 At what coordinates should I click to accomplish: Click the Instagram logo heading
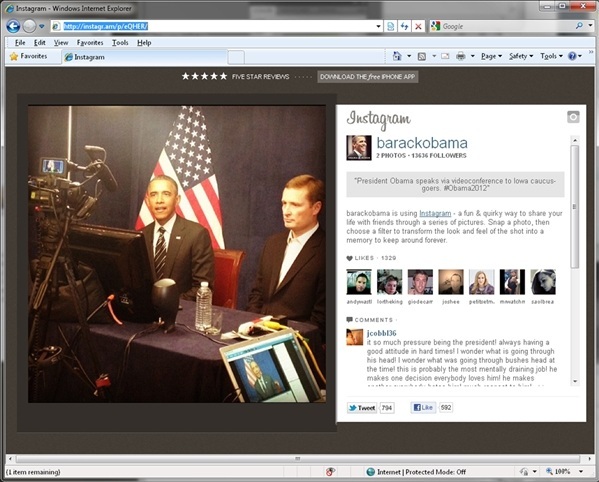pos(379,120)
